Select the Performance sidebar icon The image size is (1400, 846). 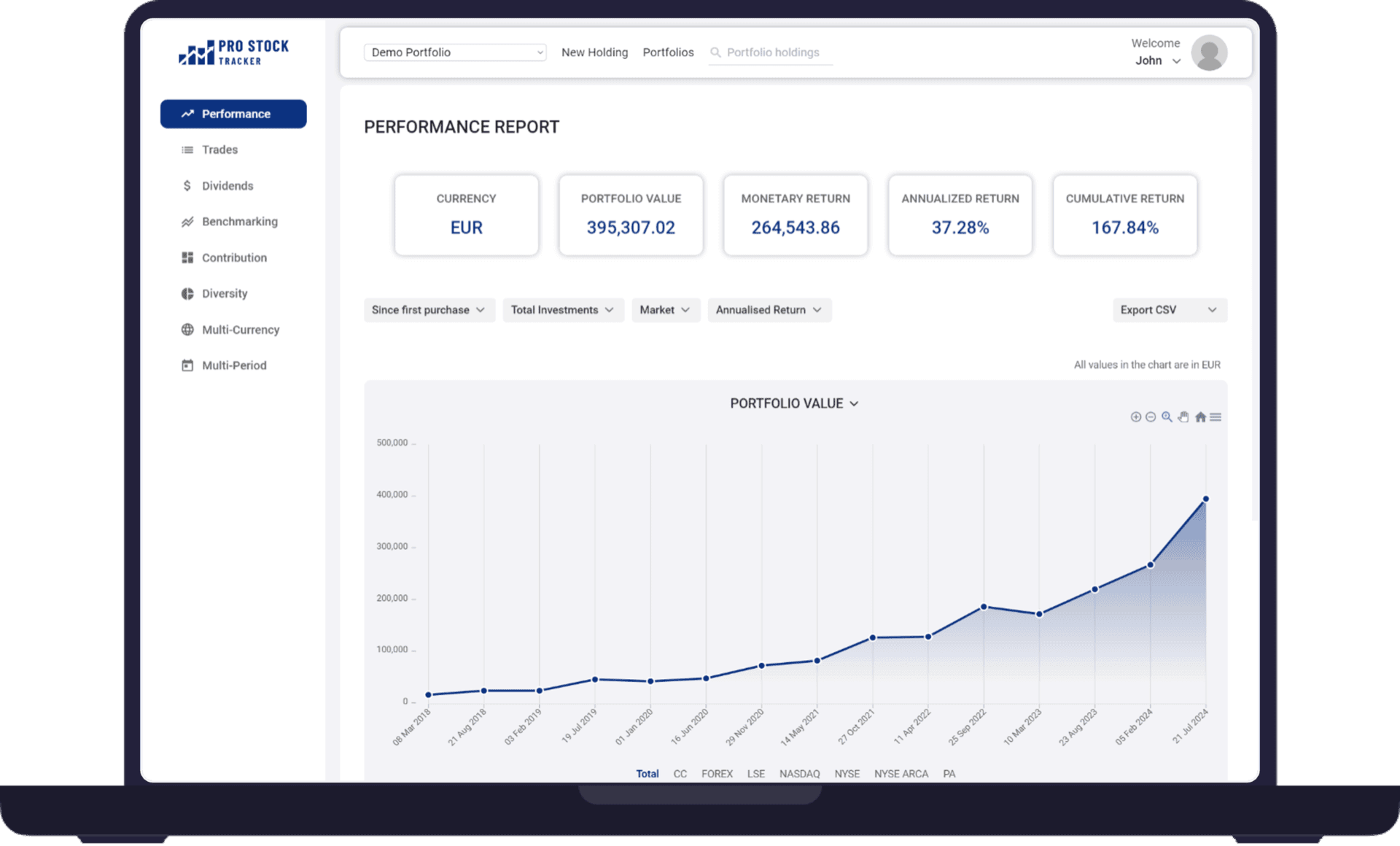coord(187,114)
